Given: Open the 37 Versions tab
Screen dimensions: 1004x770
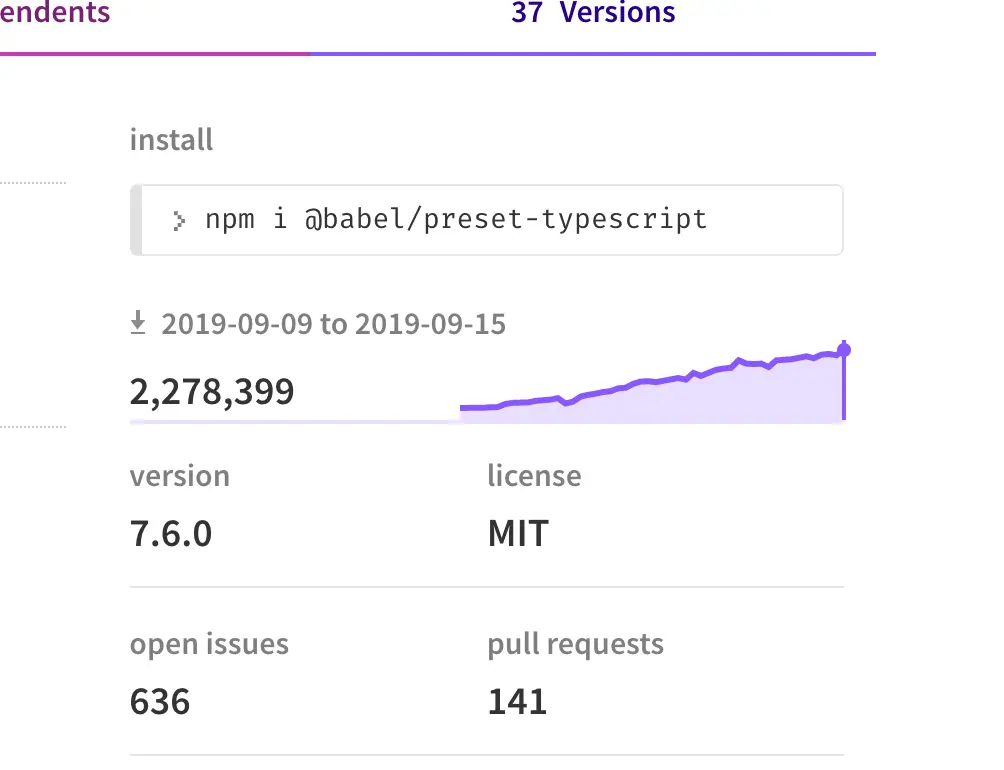Looking at the screenshot, I should coord(593,13).
